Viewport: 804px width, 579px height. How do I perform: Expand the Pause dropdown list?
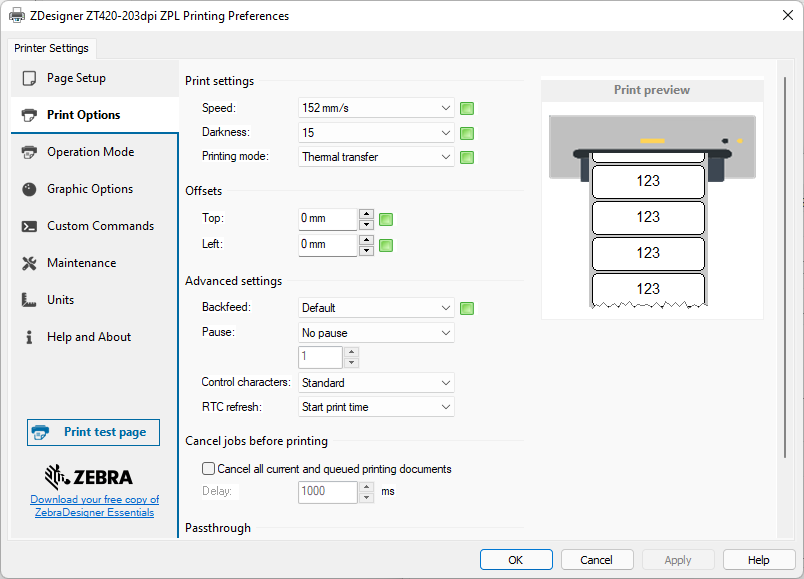click(x=377, y=333)
